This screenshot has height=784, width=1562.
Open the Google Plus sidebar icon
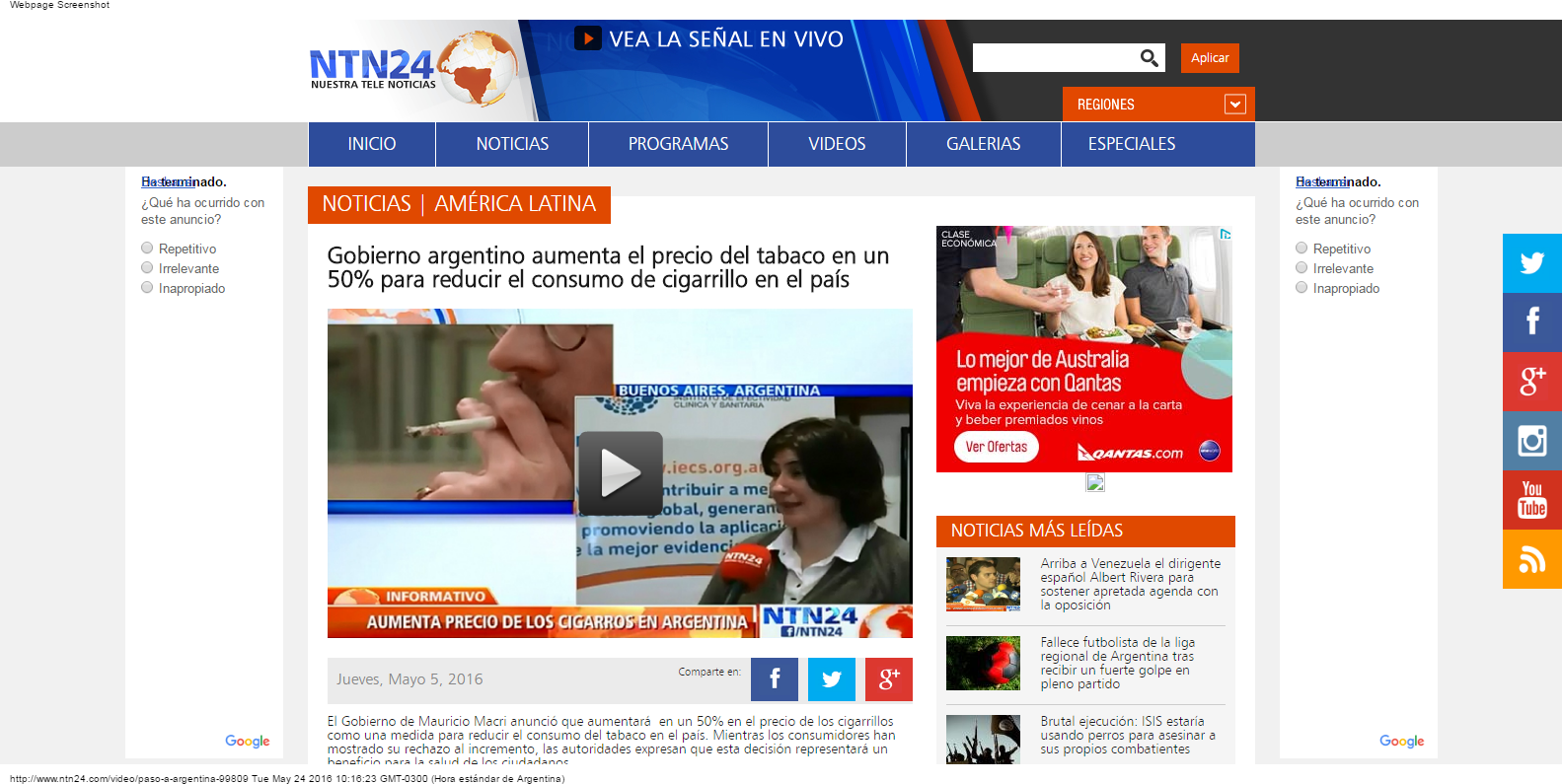[1532, 382]
